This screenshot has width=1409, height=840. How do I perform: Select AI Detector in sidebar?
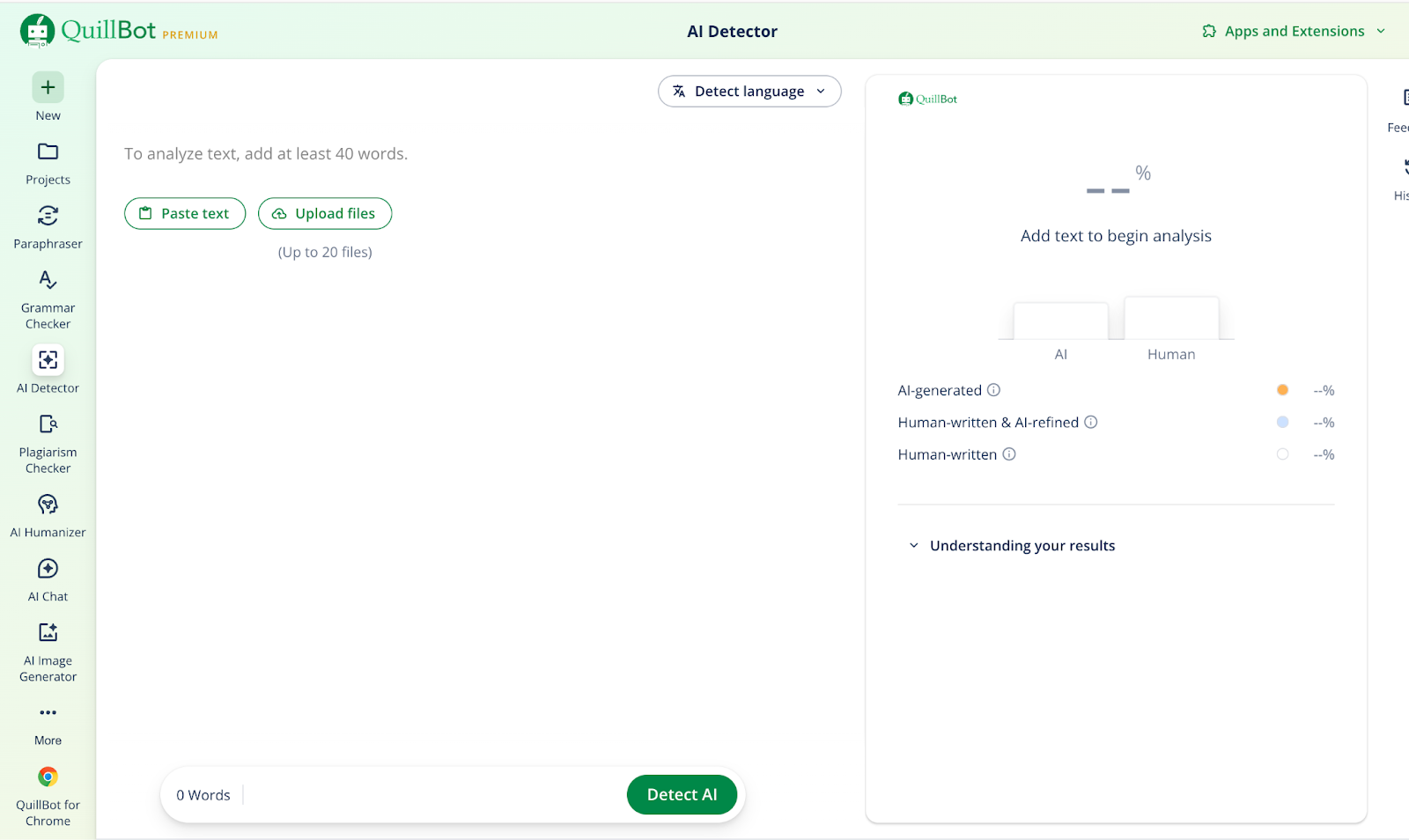(48, 360)
